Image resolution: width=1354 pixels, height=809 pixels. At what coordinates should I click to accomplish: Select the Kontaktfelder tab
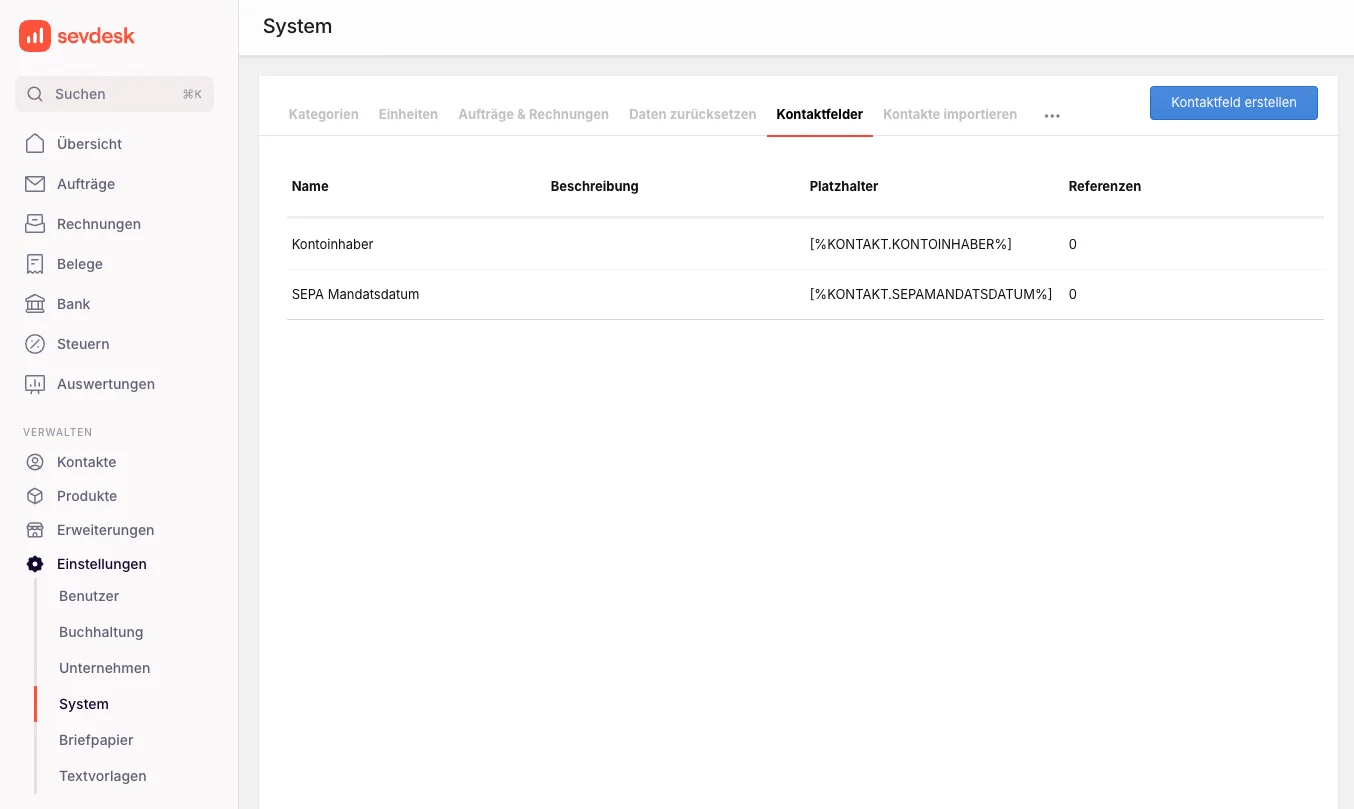[x=820, y=114]
